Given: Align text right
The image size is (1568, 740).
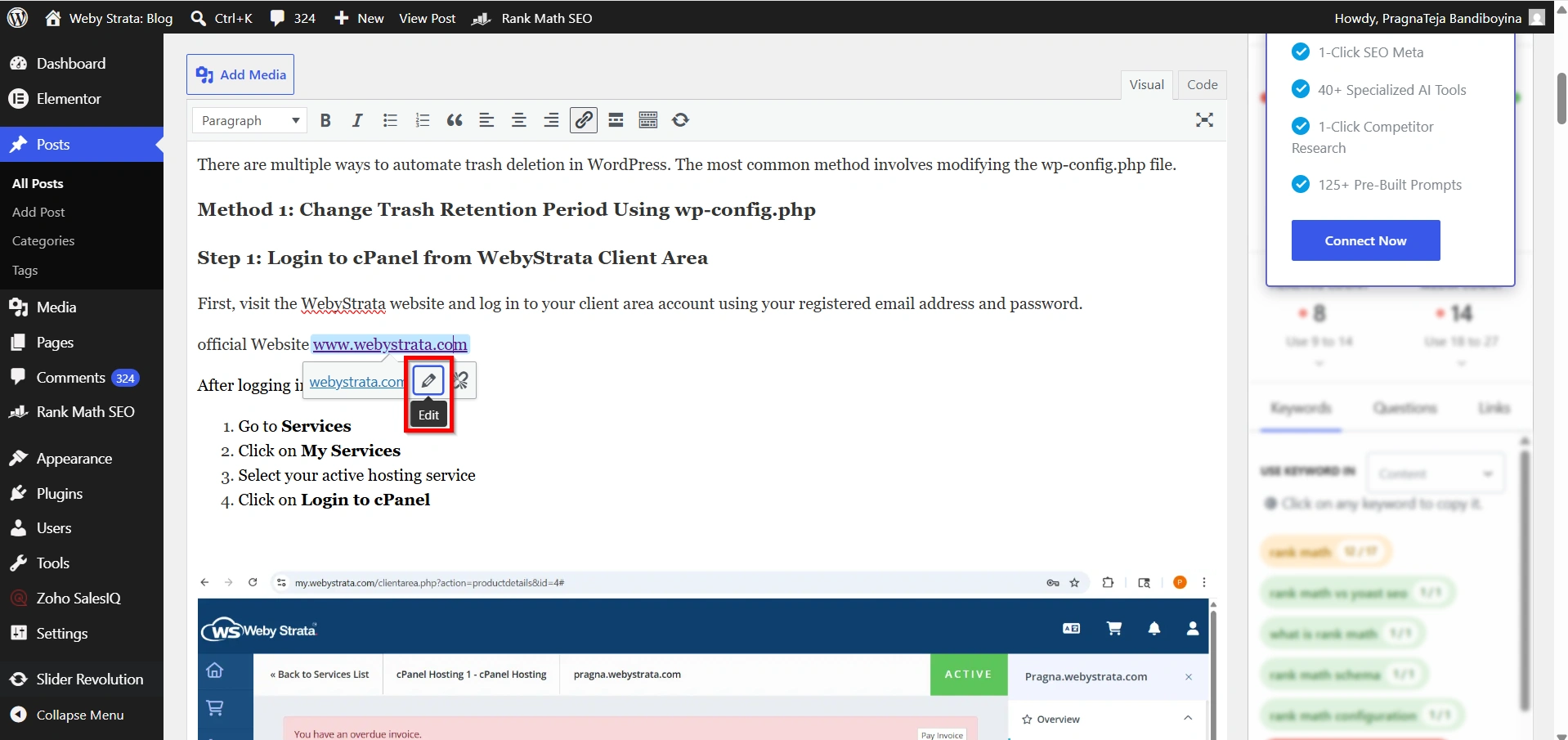Looking at the screenshot, I should tap(551, 120).
